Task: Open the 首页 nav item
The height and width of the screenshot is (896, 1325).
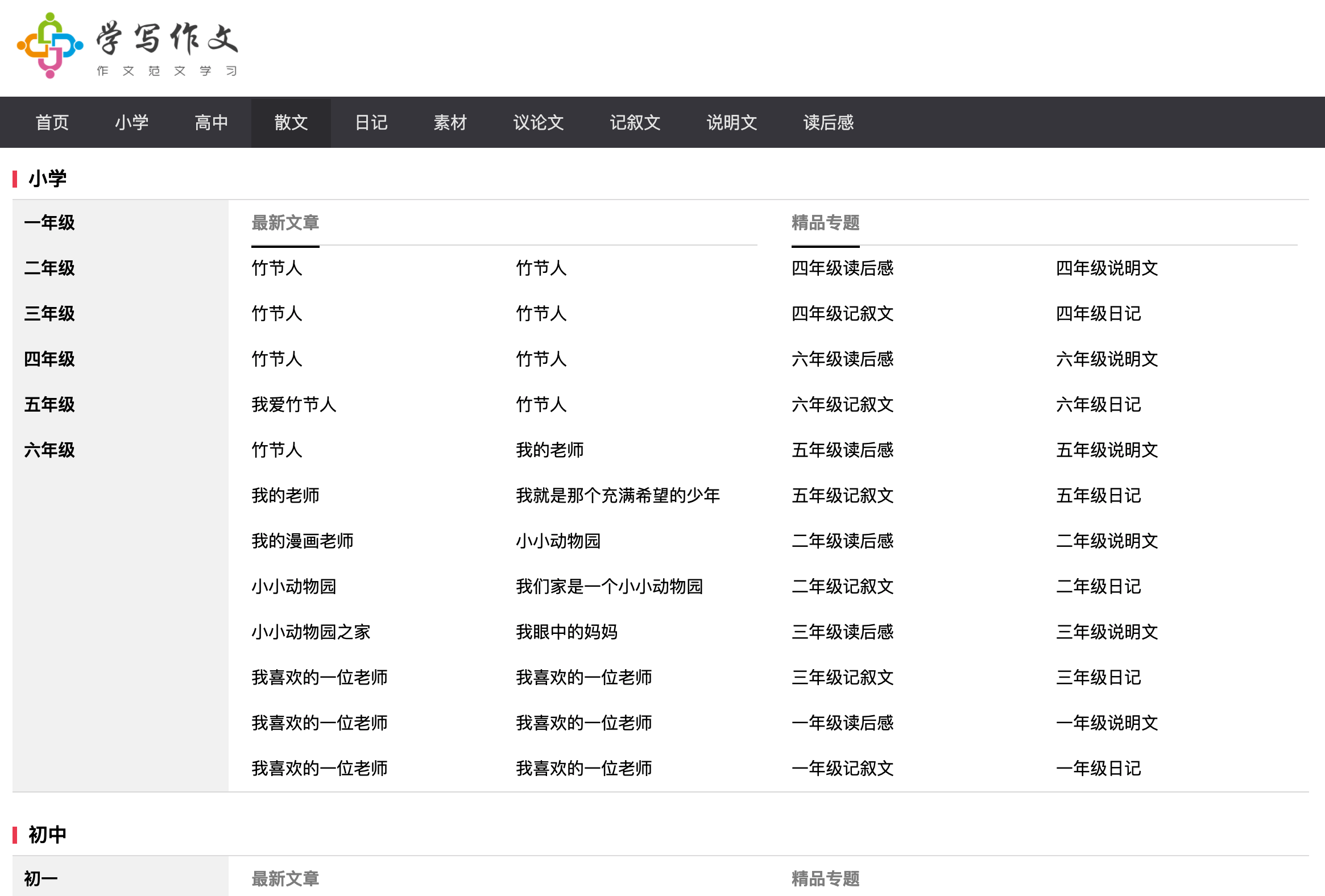Action: tap(52, 123)
